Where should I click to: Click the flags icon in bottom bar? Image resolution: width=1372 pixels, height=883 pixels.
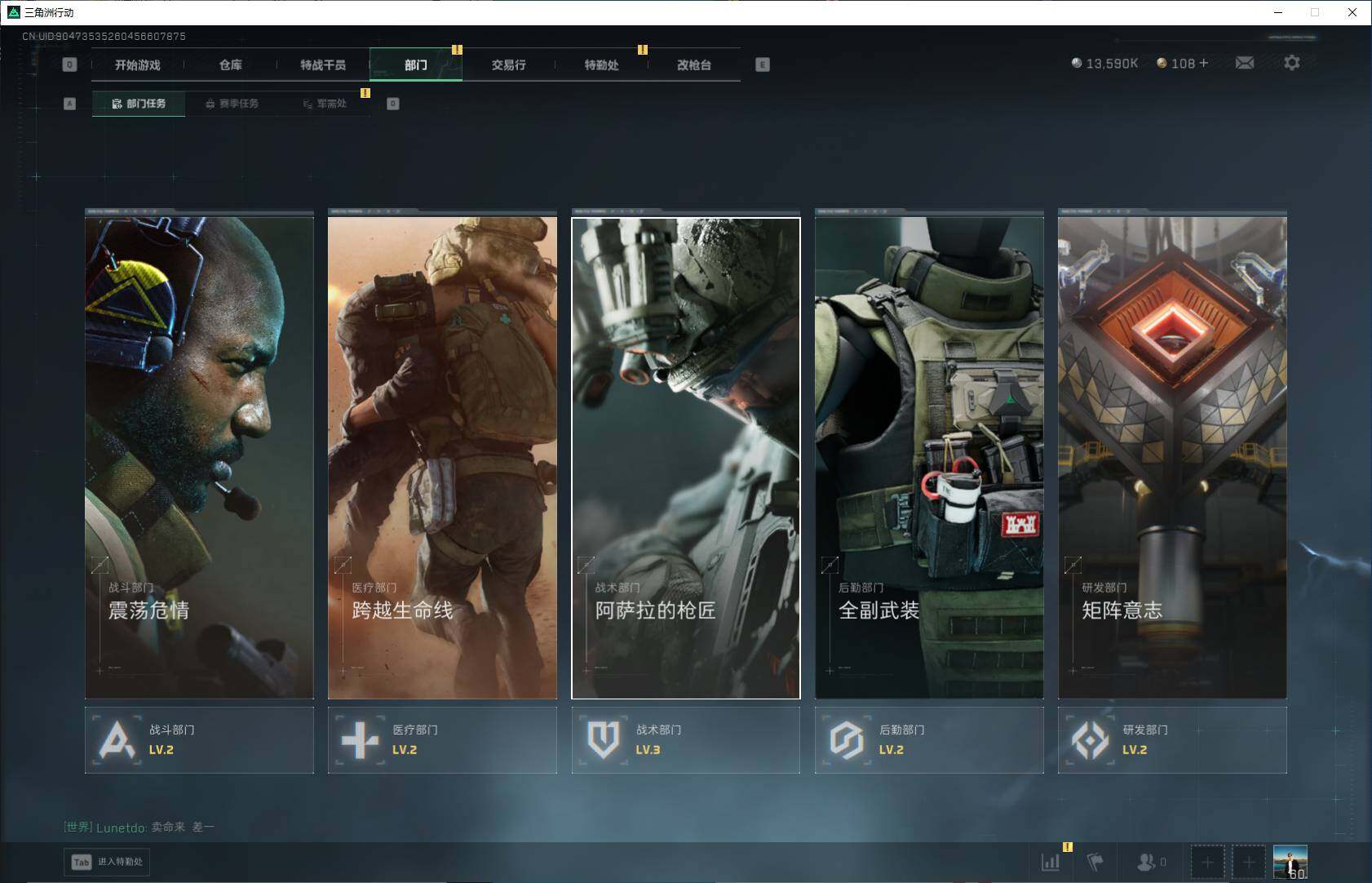(1095, 862)
